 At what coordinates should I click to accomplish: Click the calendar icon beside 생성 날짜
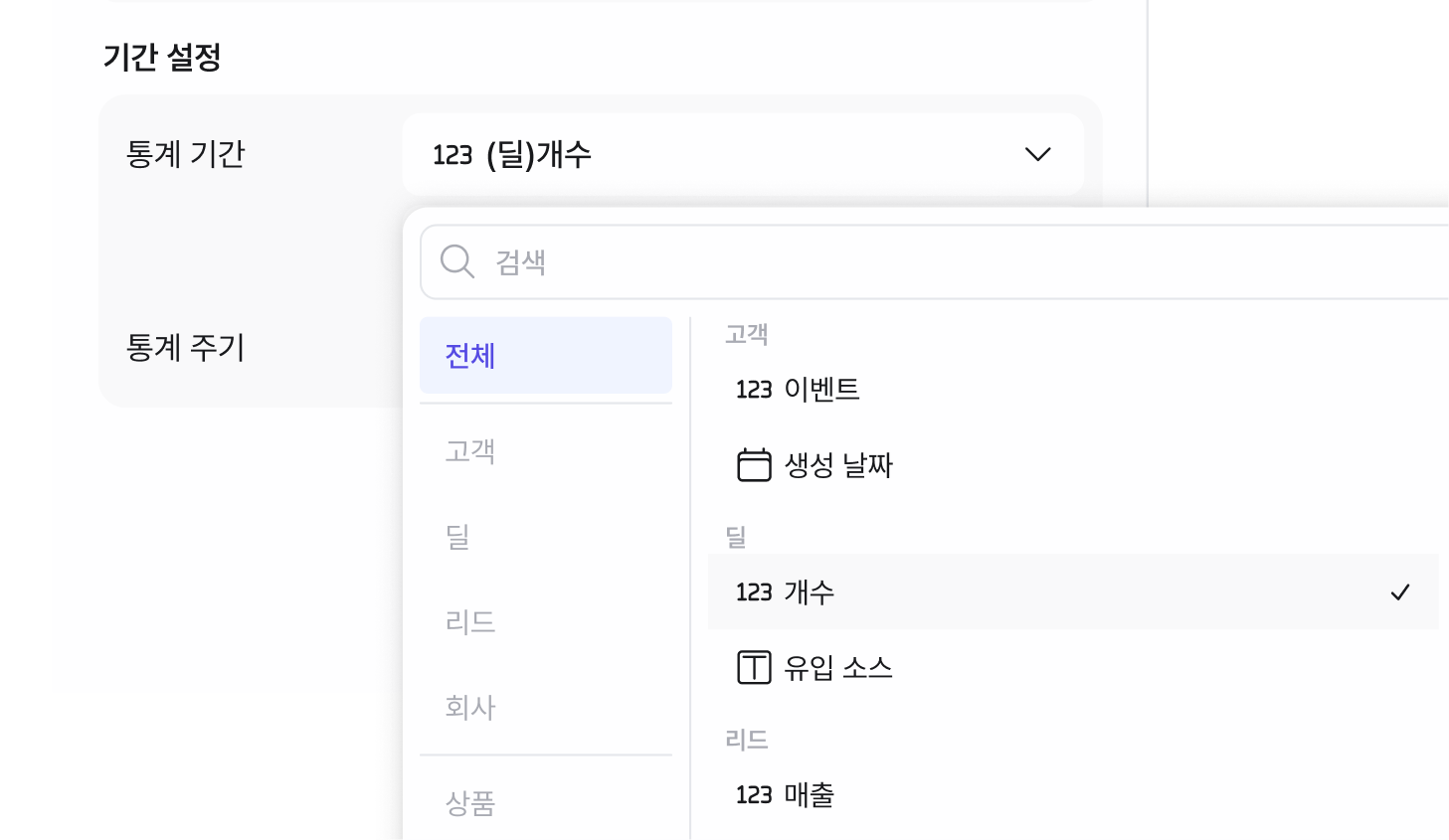tap(754, 465)
